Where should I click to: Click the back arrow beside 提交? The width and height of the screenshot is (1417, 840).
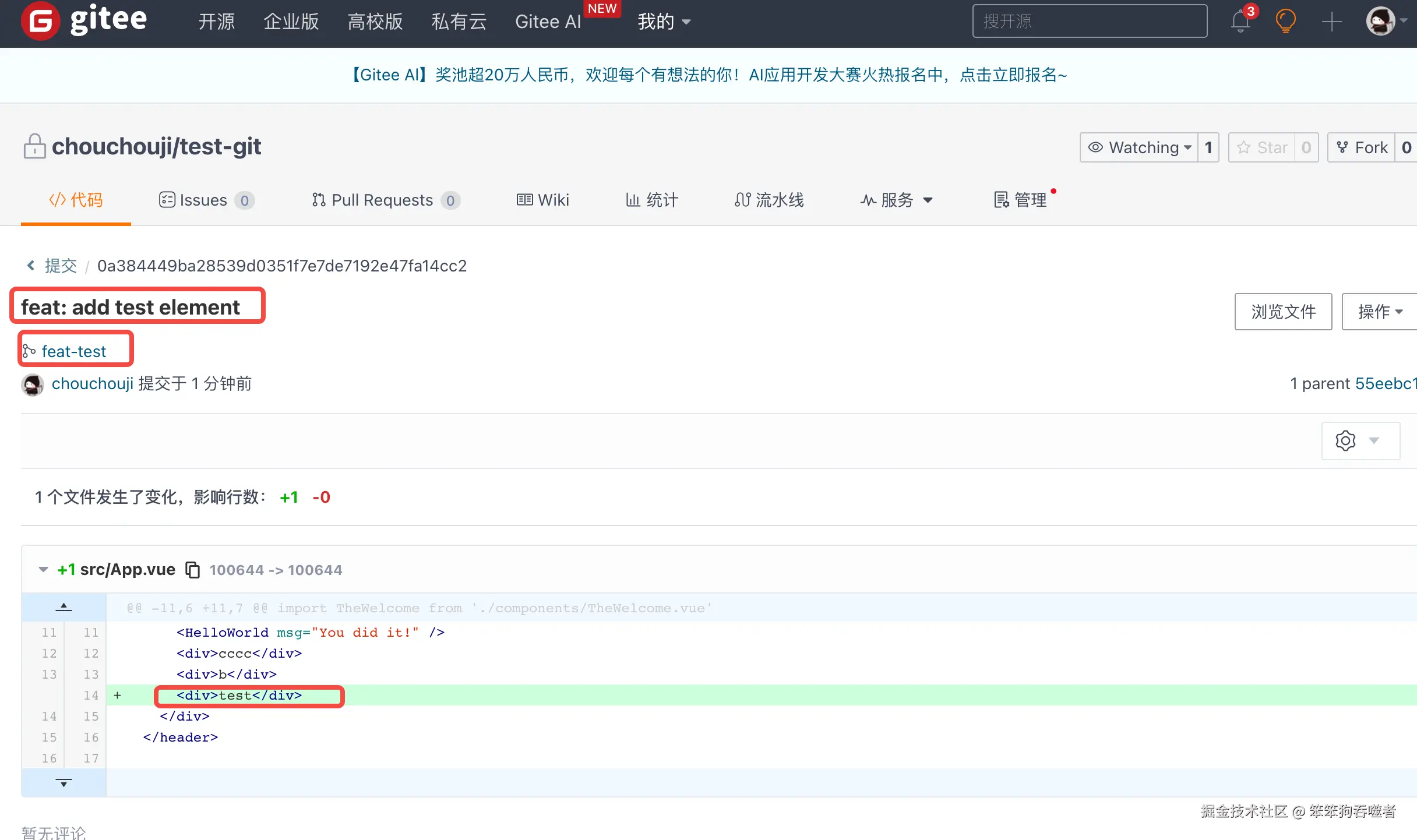[31, 266]
